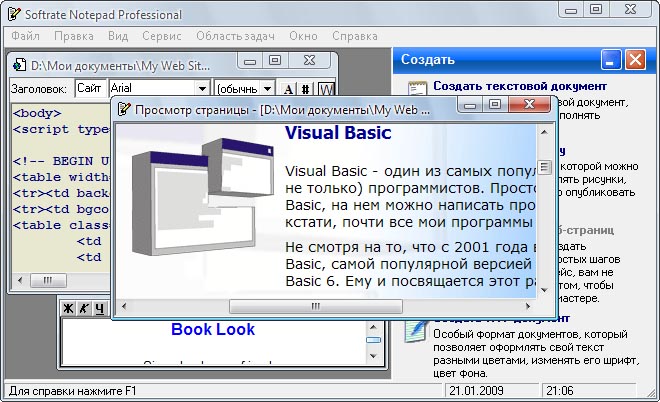Expand the обычный style dropdown
Image resolution: width=660 pixels, height=402 pixels.
pos(267,89)
